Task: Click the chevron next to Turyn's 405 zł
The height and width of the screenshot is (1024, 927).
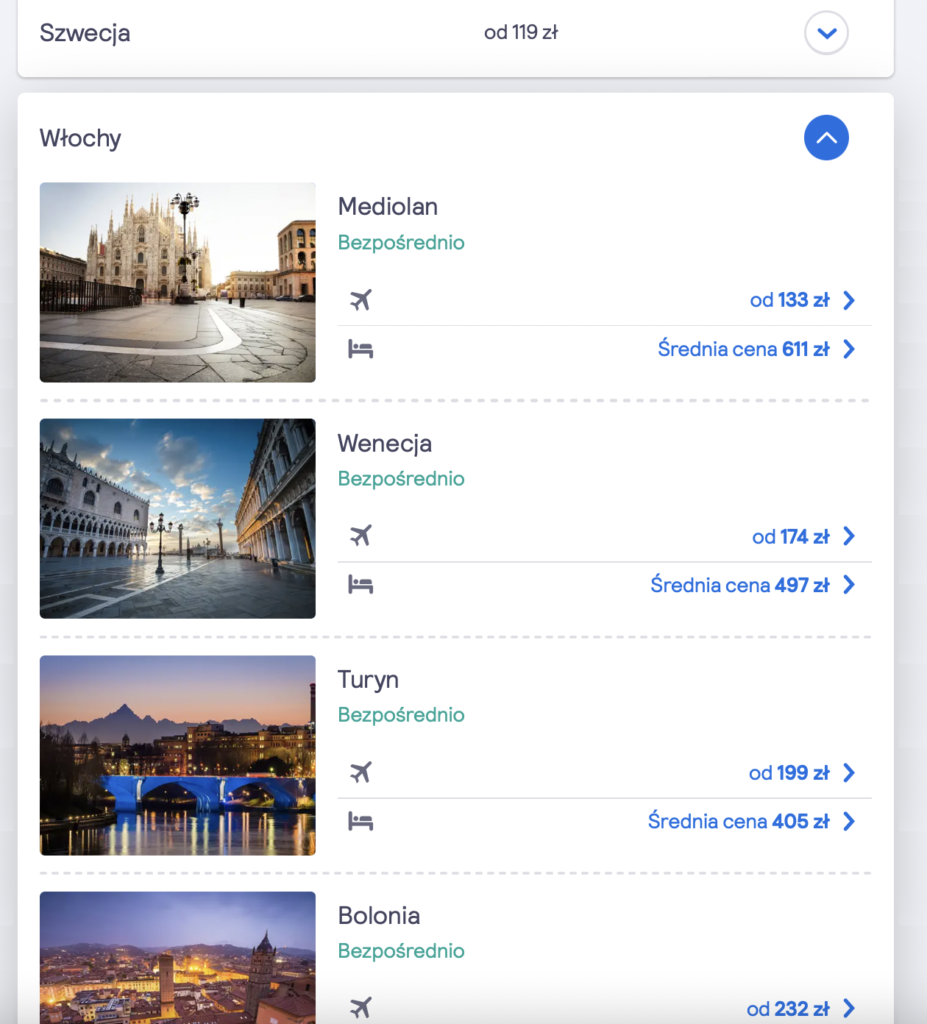Action: tap(849, 821)
